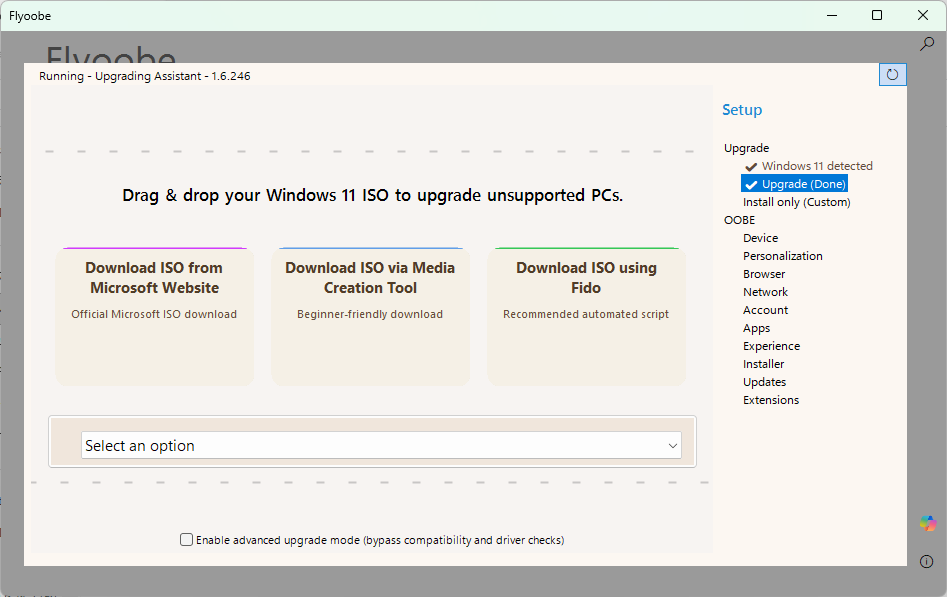Image resolution: width=947 pixels, height=597 pixels.
Task: Open the Extensions setup page
Action: coord(771,400)
